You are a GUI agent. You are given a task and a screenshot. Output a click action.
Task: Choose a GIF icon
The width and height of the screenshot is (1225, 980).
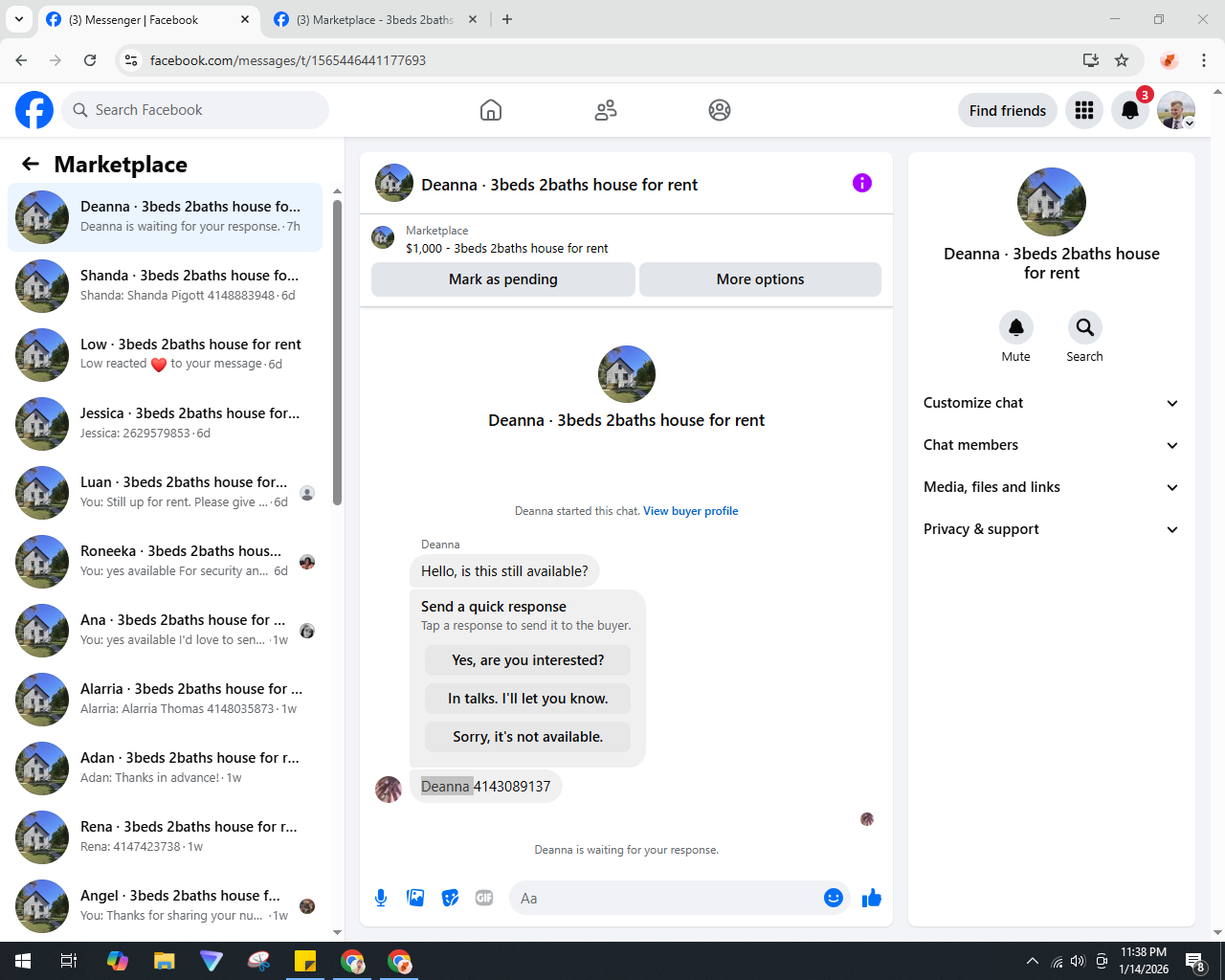pyautogui.click(x=484, y=898)
